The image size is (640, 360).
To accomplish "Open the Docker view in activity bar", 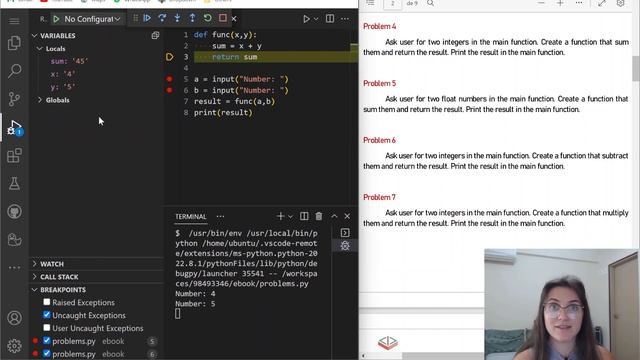I will tap(14, 240).
